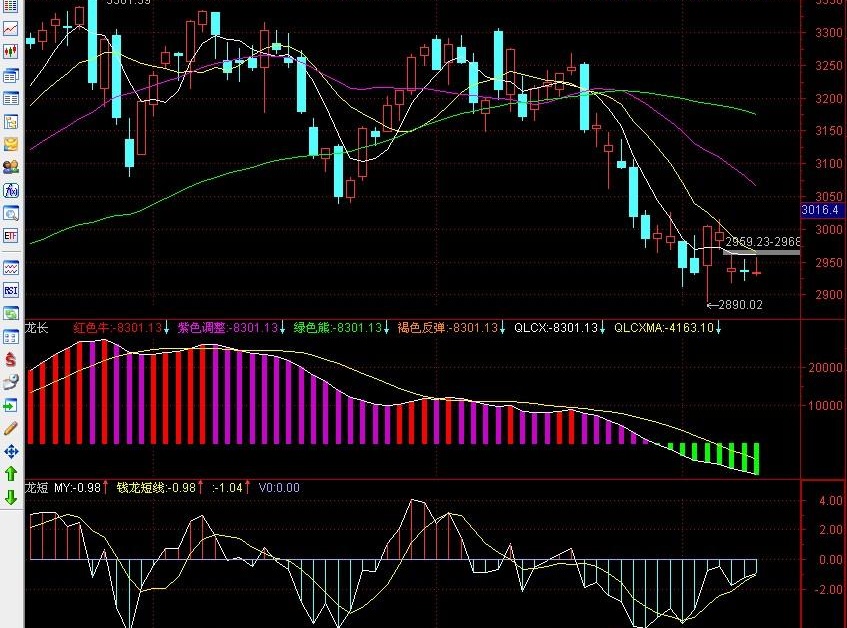Image resolution: width=847 pixels, height=628 pixels.
Task: Click the gray gap marker bar near 2959
Action: [x=762, y=252]
